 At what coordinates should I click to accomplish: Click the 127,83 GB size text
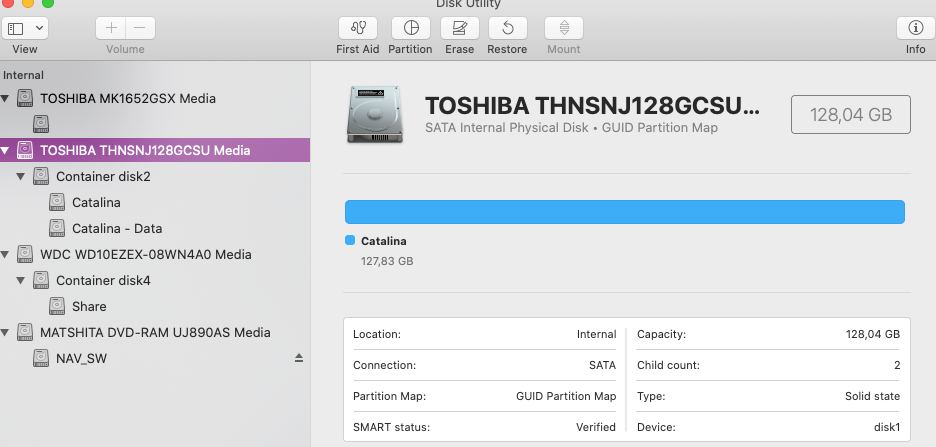coord(387,261)
